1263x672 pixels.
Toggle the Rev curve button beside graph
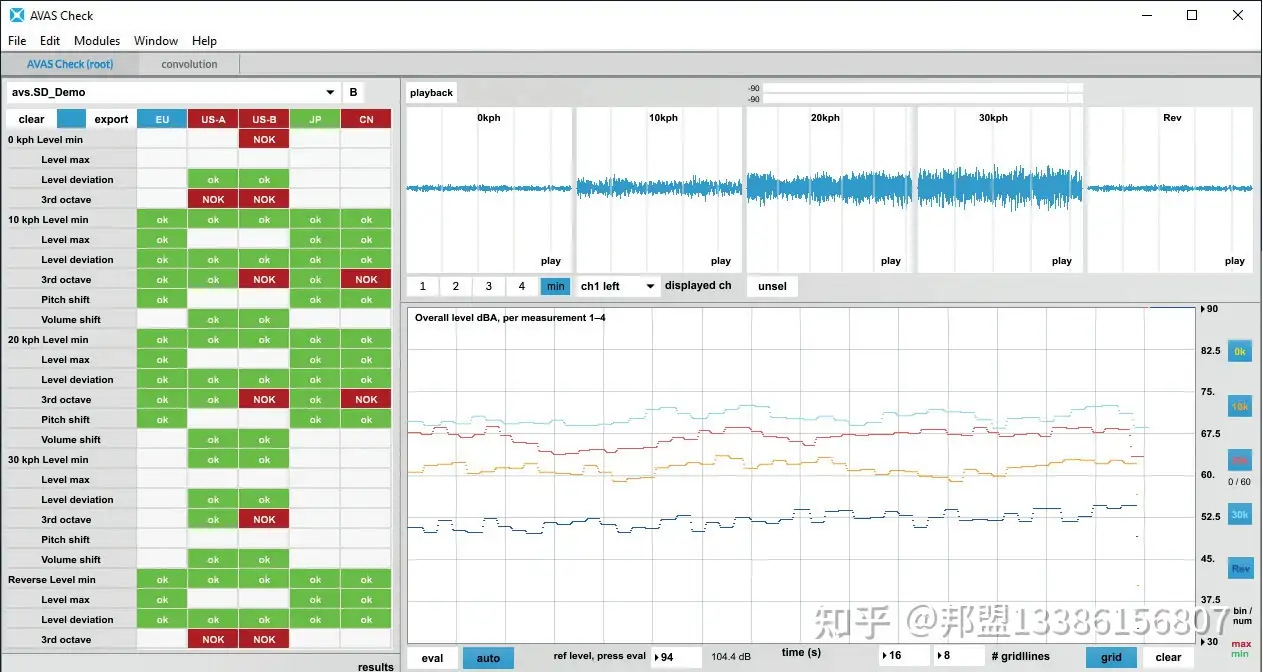1240,569
